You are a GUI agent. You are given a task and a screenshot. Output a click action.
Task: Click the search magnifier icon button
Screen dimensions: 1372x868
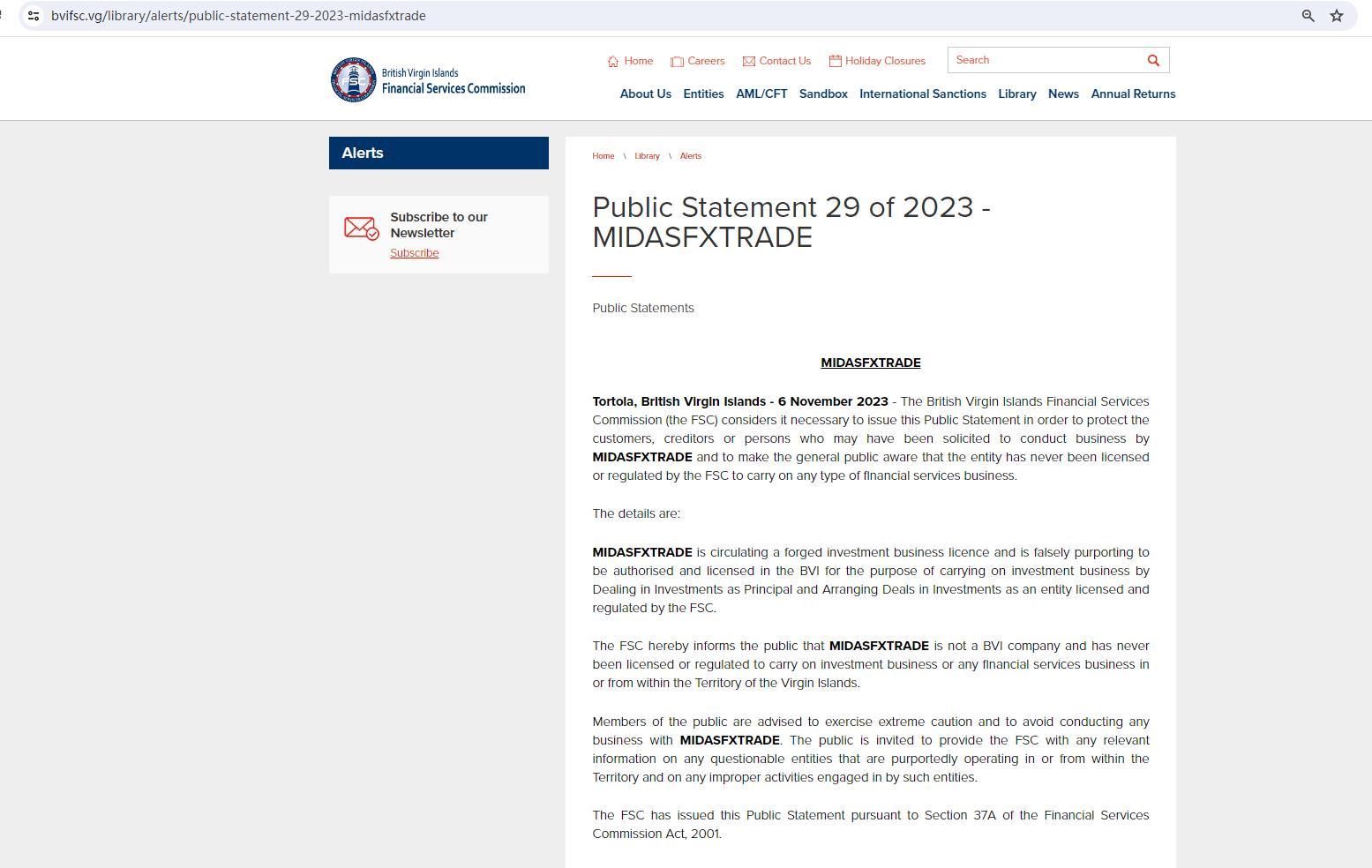click(1152, 60)
